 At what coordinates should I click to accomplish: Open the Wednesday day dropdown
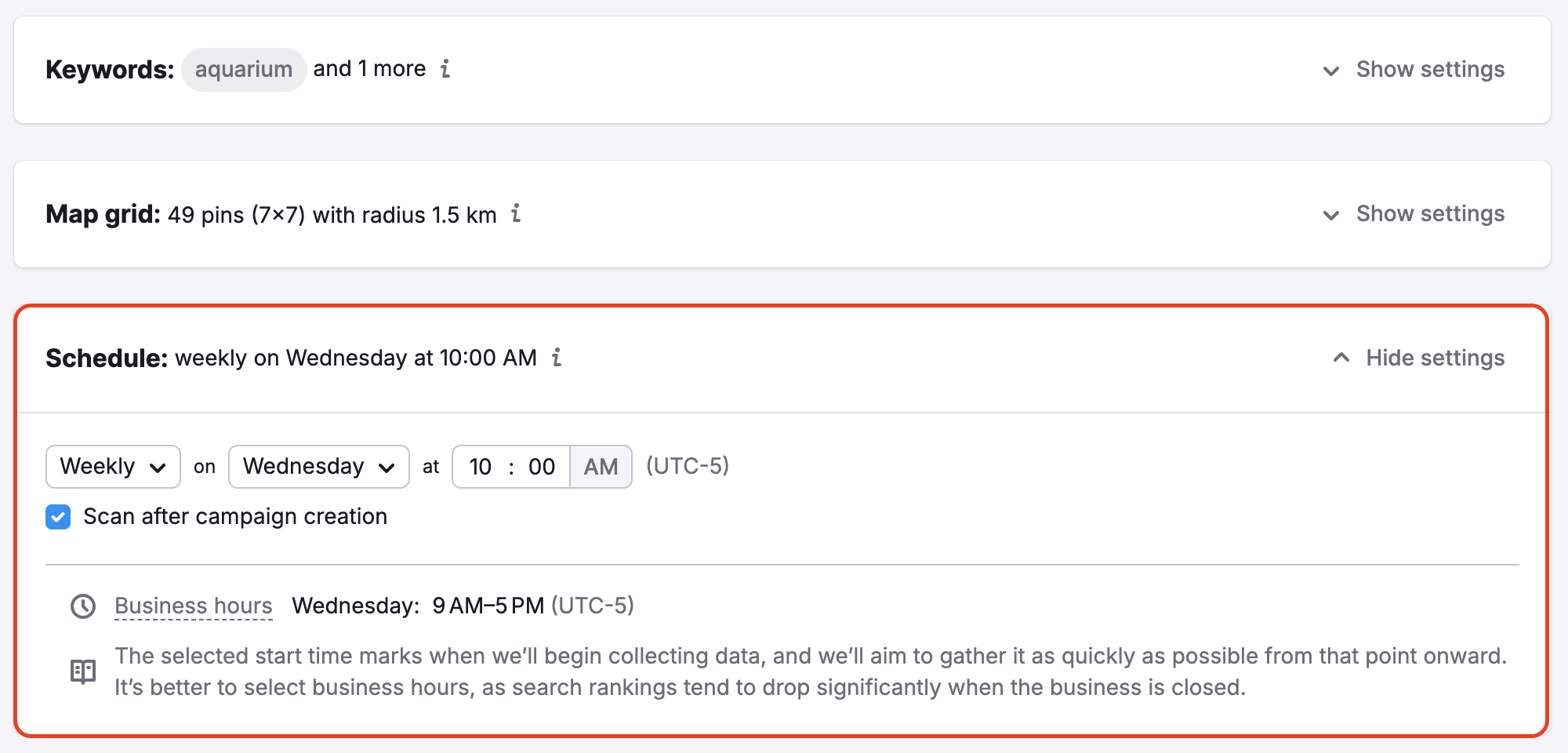(x=318, y=466)
